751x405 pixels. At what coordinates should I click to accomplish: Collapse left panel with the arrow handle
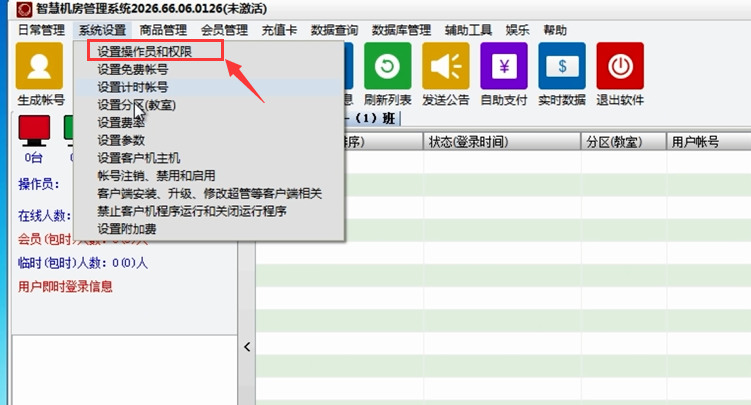(x=247, y=348)
